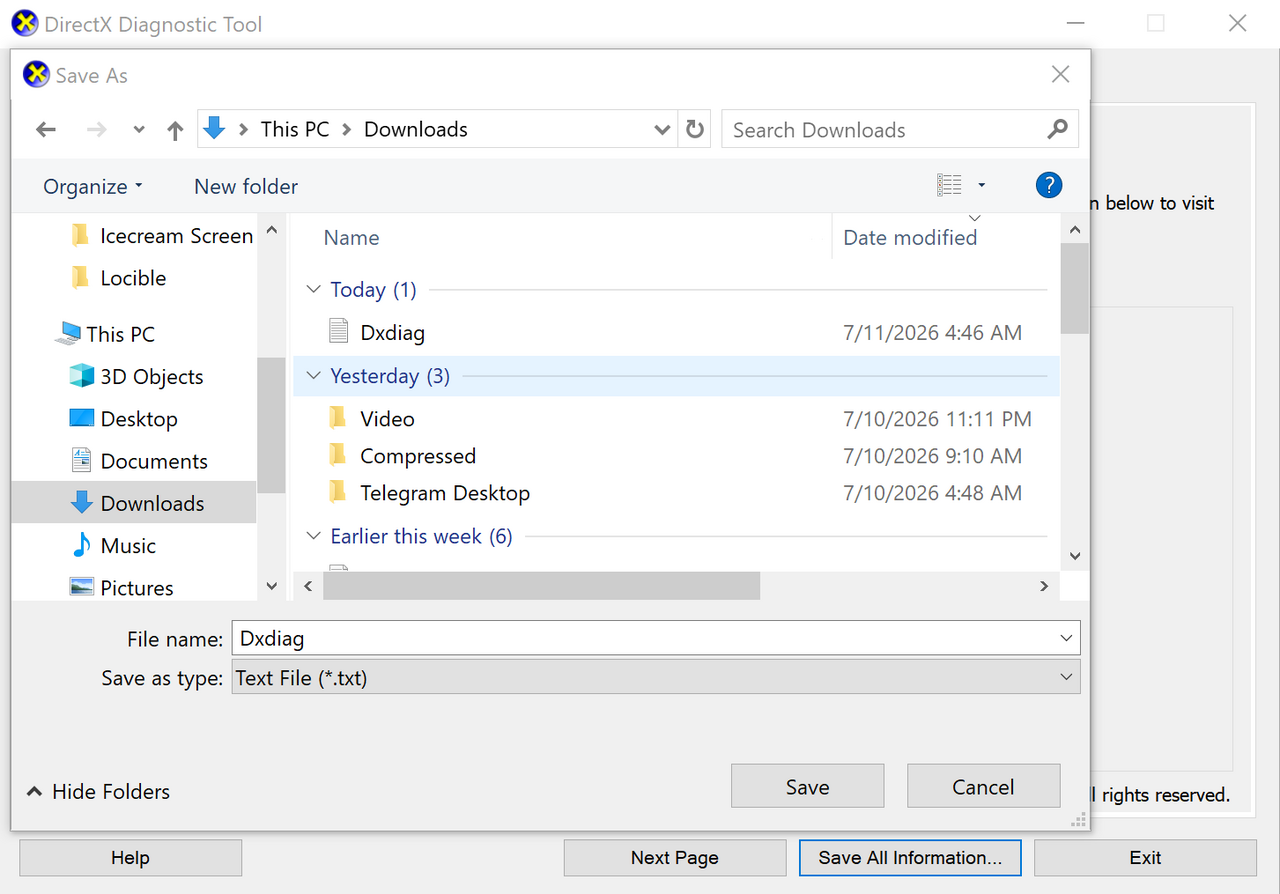Viewport: 1280px width, 894px height.
Task: Expand the address bar path dropdown
Action: [661, 129]
